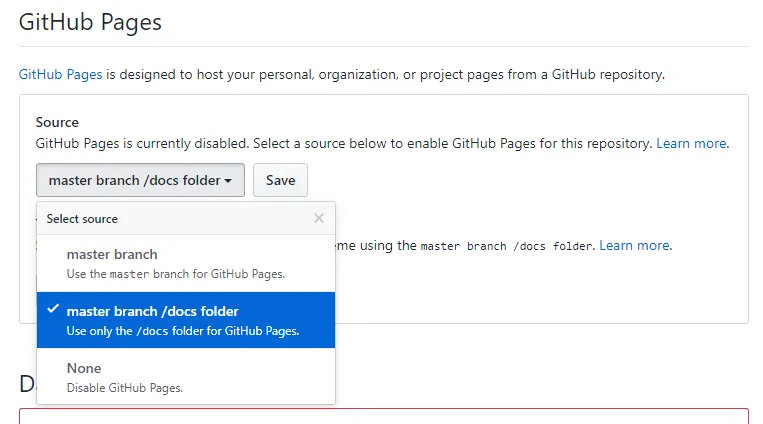Screen dimensions: 763x424
Task: Open the Learn more link beside source description
Action: click(691, 144)
